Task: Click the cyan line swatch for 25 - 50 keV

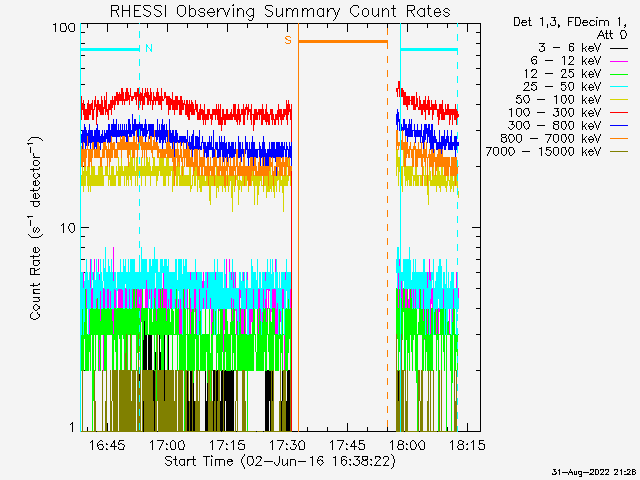Action: [x=619, y=87]
